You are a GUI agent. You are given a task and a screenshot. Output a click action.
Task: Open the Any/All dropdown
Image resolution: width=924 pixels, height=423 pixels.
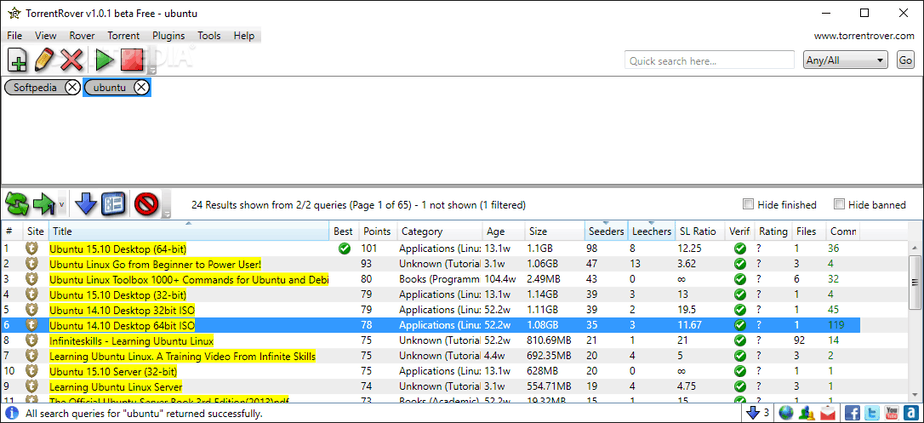click(x=846, y=60)
